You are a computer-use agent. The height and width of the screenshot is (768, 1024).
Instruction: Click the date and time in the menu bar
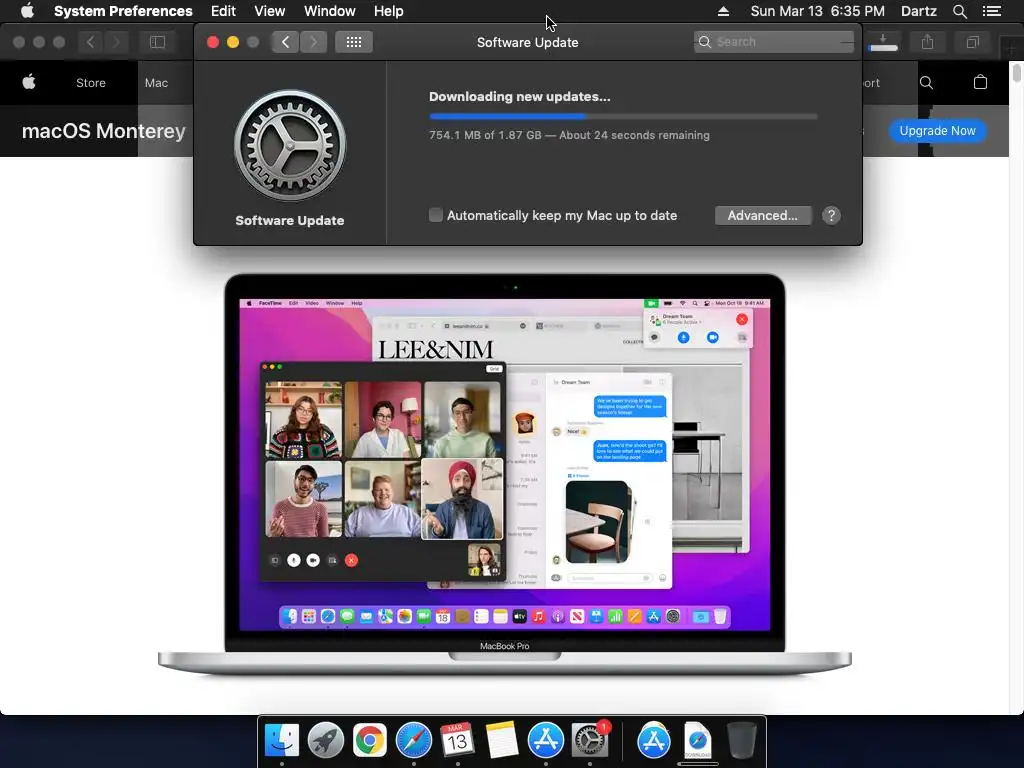(x=818, y=11)
